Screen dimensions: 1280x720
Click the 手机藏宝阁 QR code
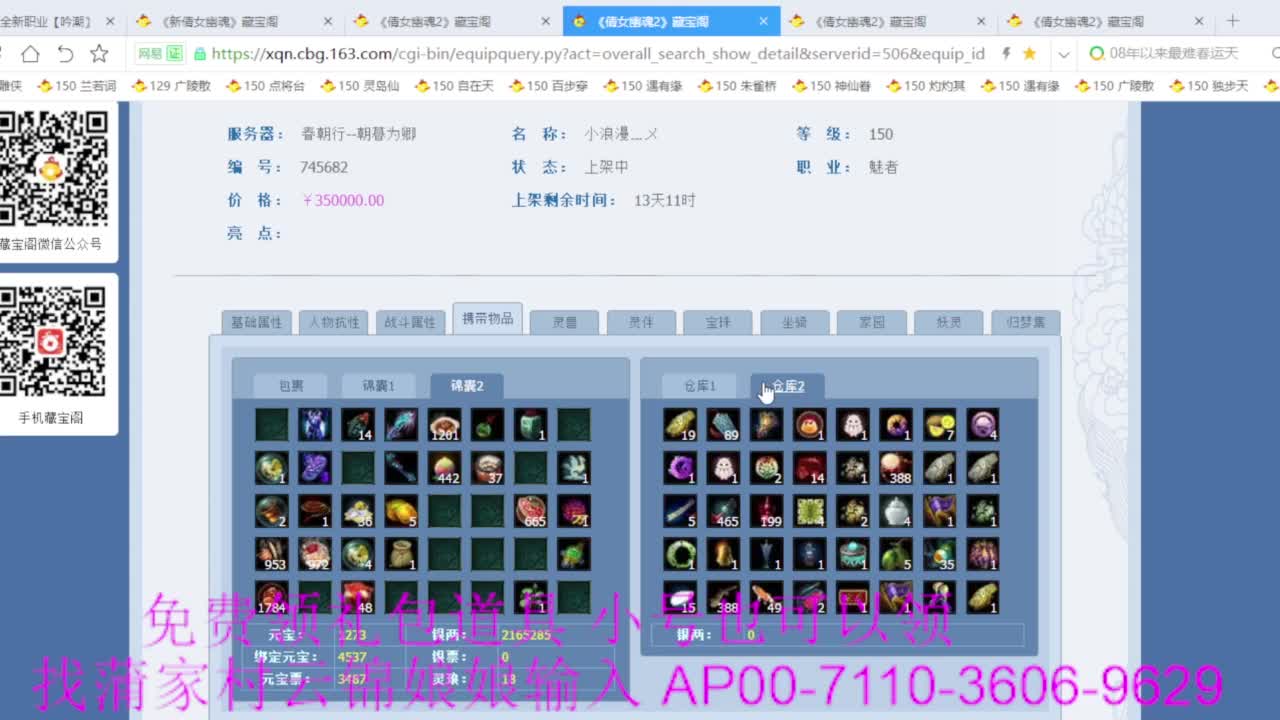tap(53, 342)
